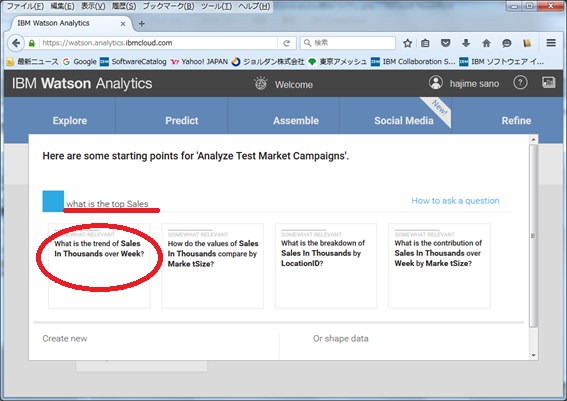Image resolution: width=567 pixels, height=401 pixels.
Task: Open the bookmarks list clipboard icon
Action: click(x=425, y=43)
